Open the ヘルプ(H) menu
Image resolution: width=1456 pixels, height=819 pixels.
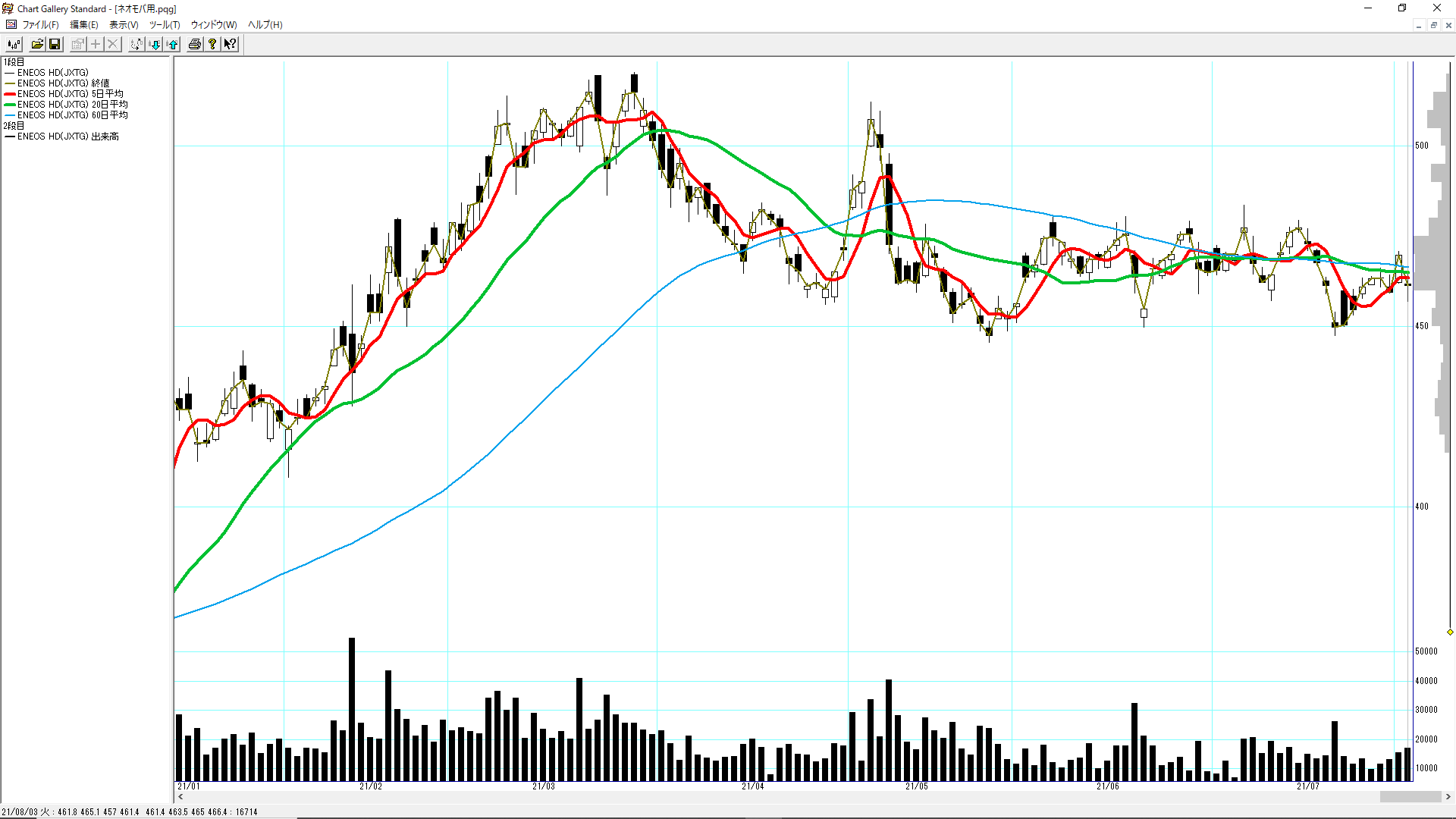[x=265, y=25]
